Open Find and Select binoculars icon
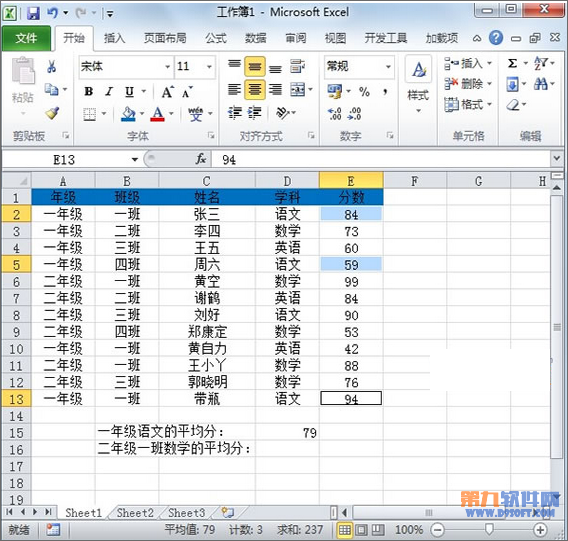This screenshot has width=568, height=541. pyautogui.click(x=540, y=84)
